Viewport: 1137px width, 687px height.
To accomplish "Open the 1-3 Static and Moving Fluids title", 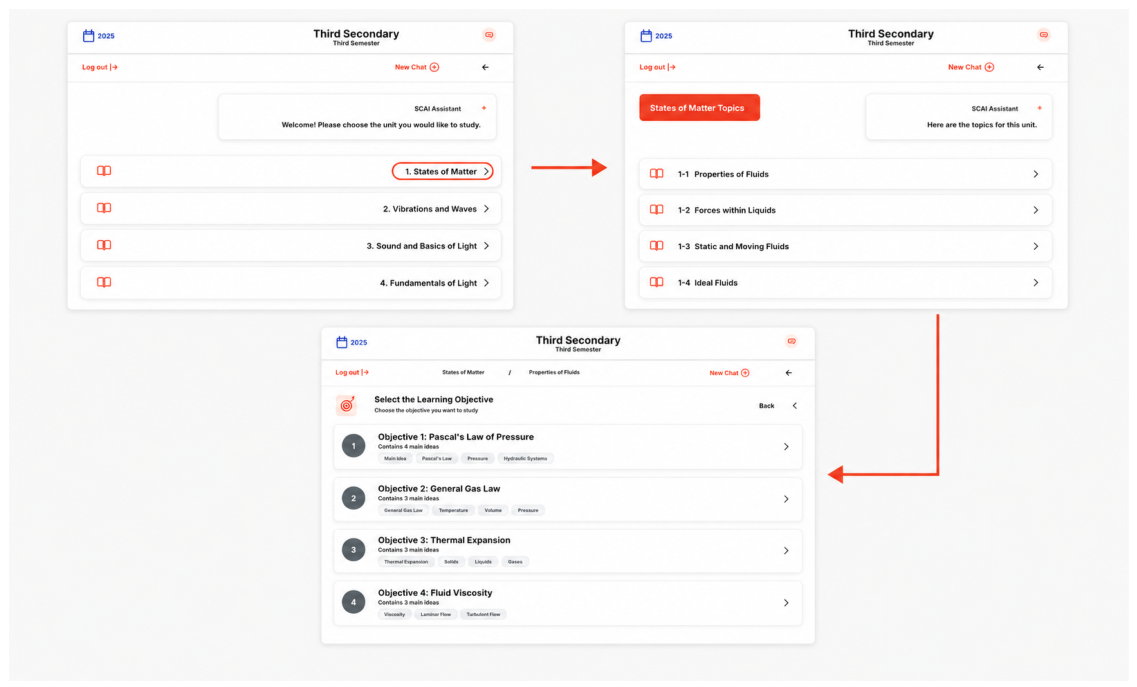I will click(x=733, y=247).
